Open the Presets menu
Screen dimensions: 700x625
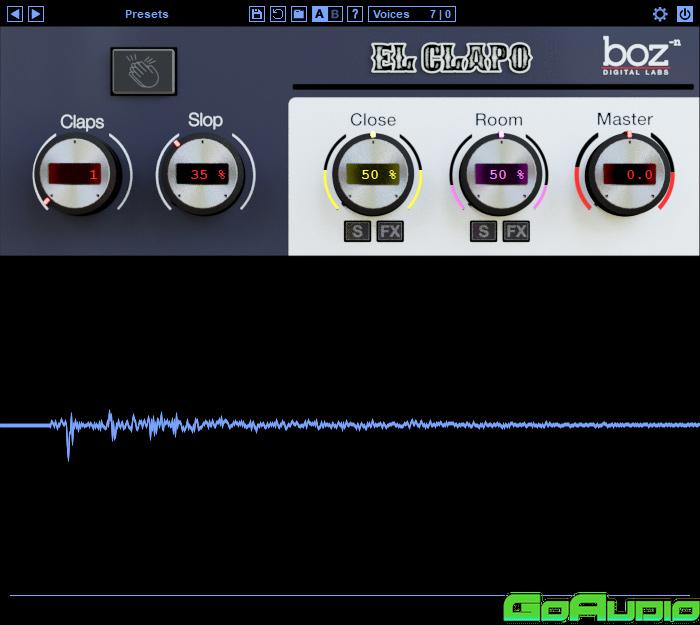point(146,14)
